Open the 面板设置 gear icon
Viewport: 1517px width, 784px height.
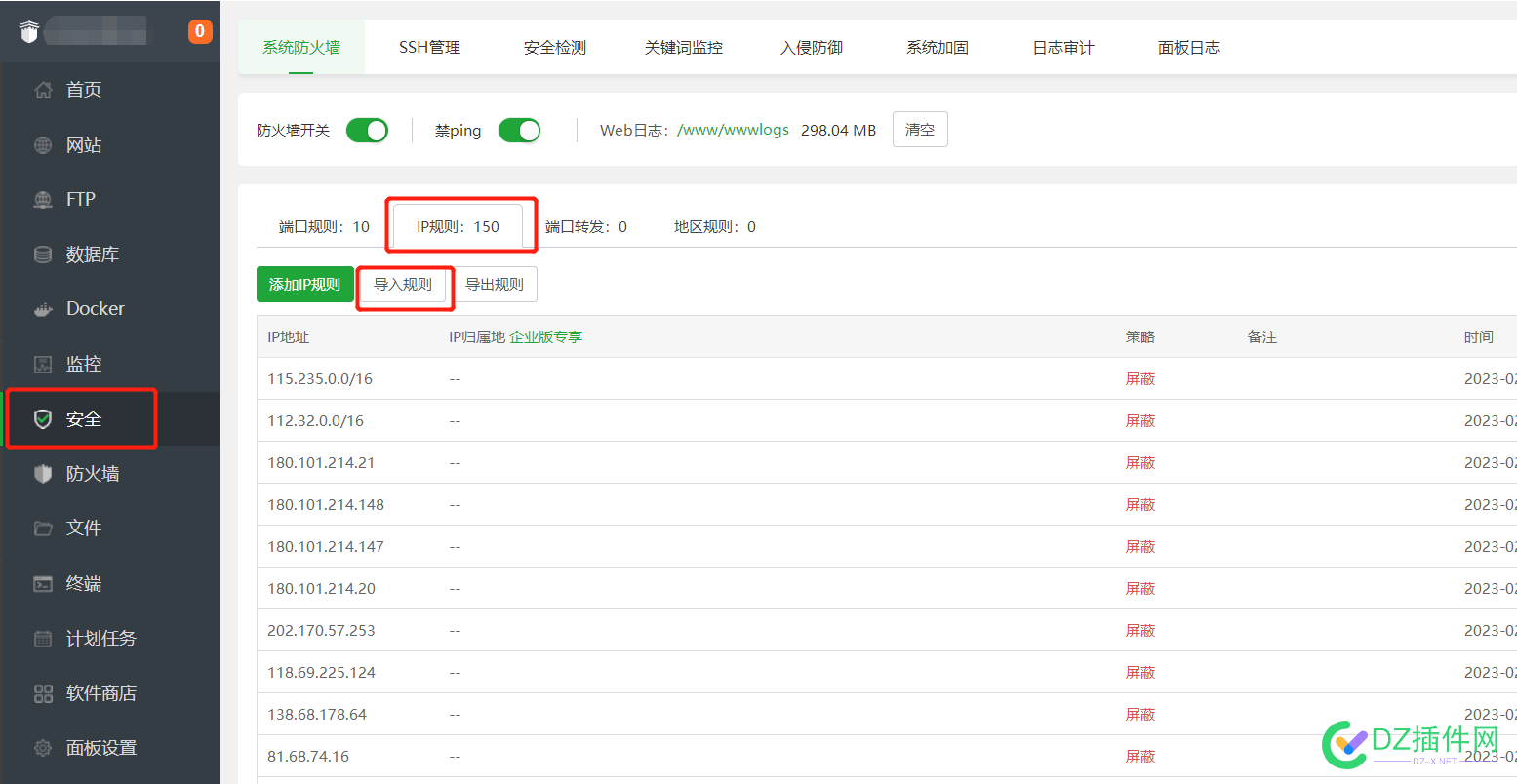coord(43,748)
